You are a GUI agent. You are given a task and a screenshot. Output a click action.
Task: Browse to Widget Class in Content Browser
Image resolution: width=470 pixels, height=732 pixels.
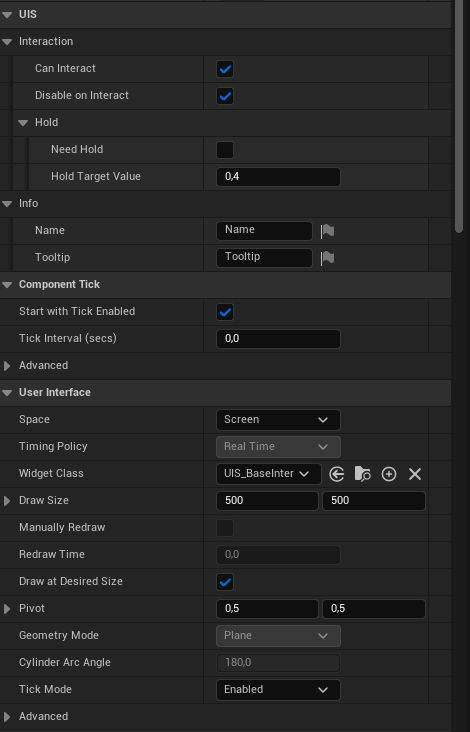[x=363, y=474]
